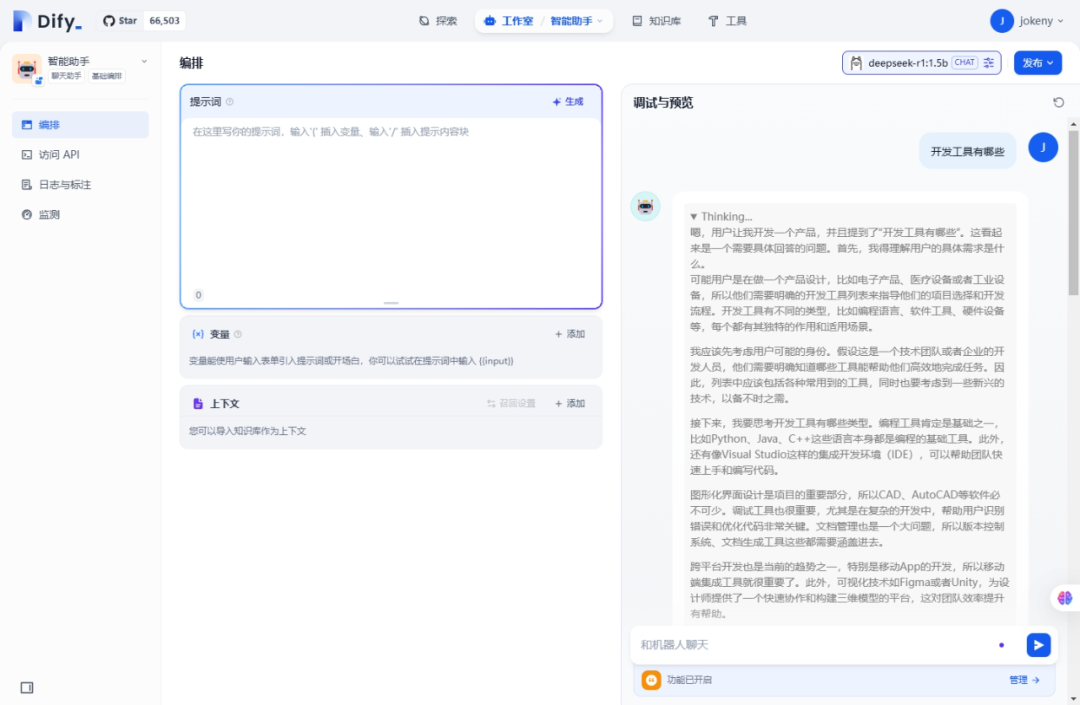The width and height of the screenshot is (1080, 705).
Task: Click 生成 to generate prompt
Action: (x=568, y=102)
